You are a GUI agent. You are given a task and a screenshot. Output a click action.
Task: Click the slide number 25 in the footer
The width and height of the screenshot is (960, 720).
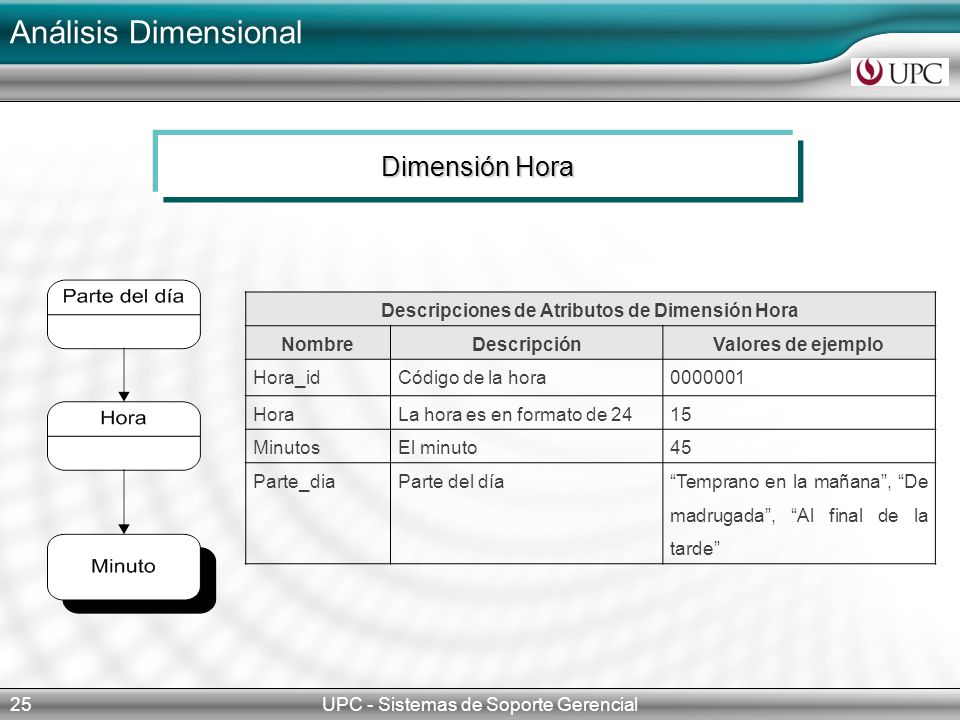[20, 704]
